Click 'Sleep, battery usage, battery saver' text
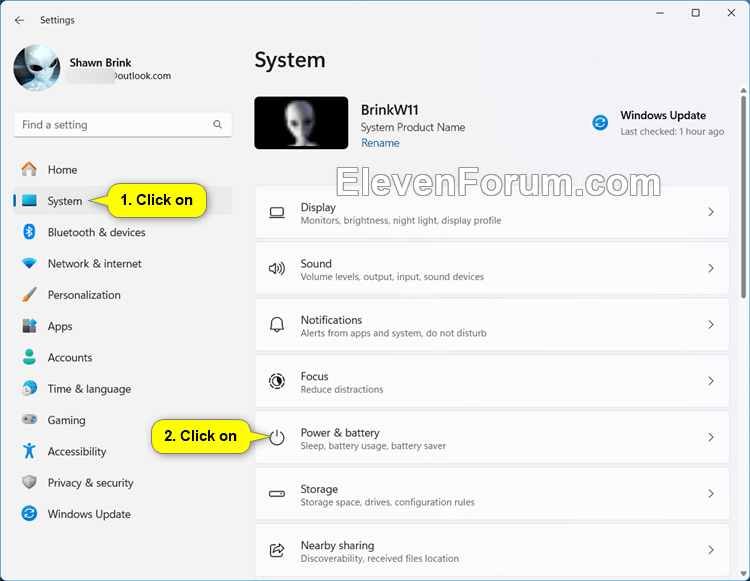 point(373,446)
